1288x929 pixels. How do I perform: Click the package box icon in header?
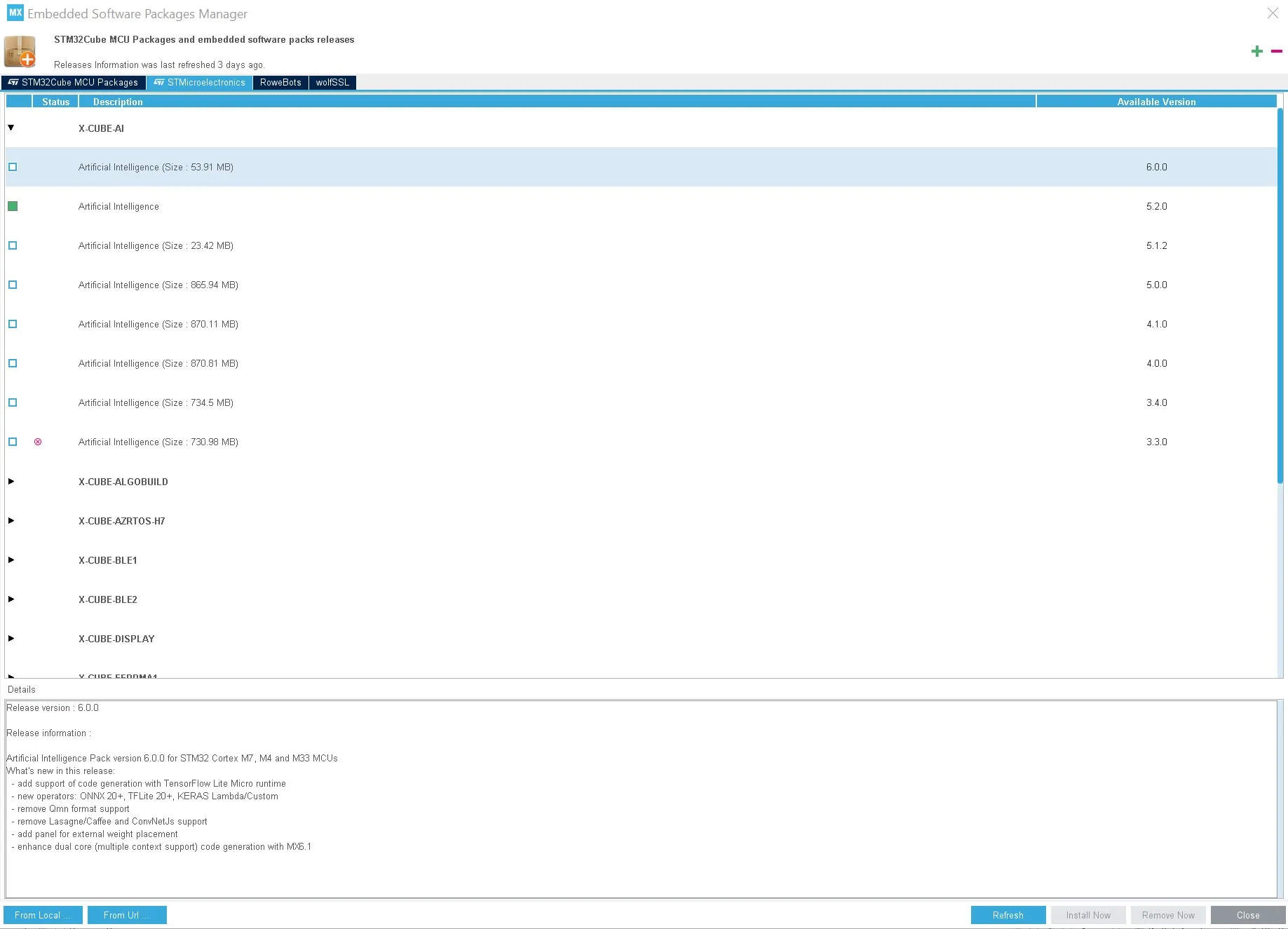click(20, 51)
